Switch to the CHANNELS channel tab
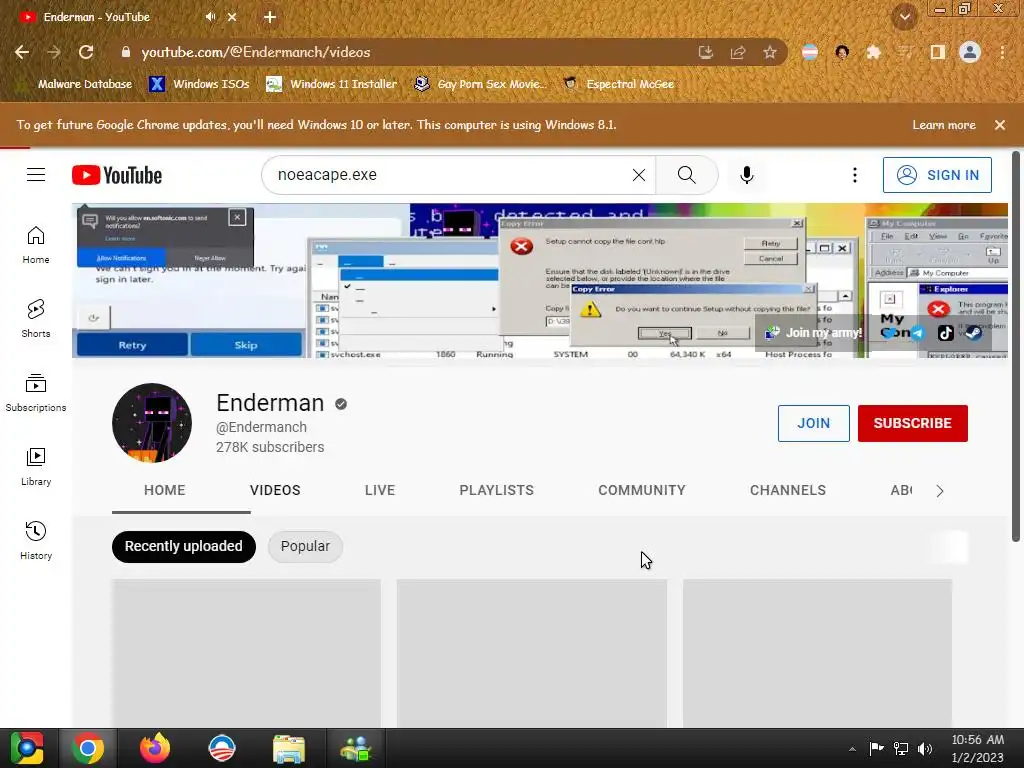 [788, 490]
